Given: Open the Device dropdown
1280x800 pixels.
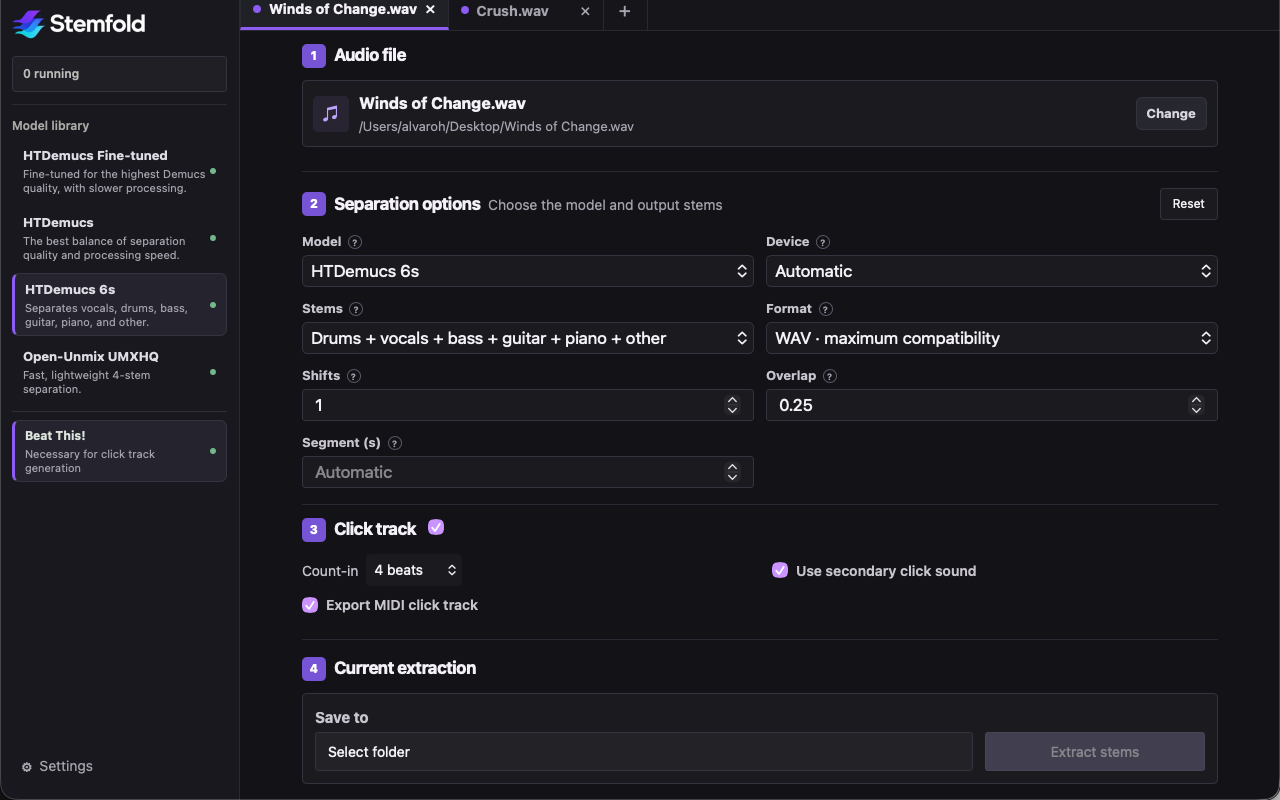Looking at the screenshot, I should click(992, 271).
